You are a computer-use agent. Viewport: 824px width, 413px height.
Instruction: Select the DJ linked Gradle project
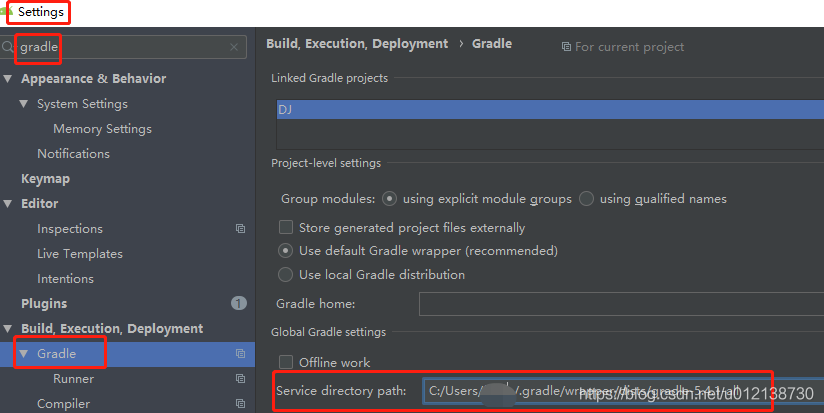pyautogui.click(x=285, y=110)
